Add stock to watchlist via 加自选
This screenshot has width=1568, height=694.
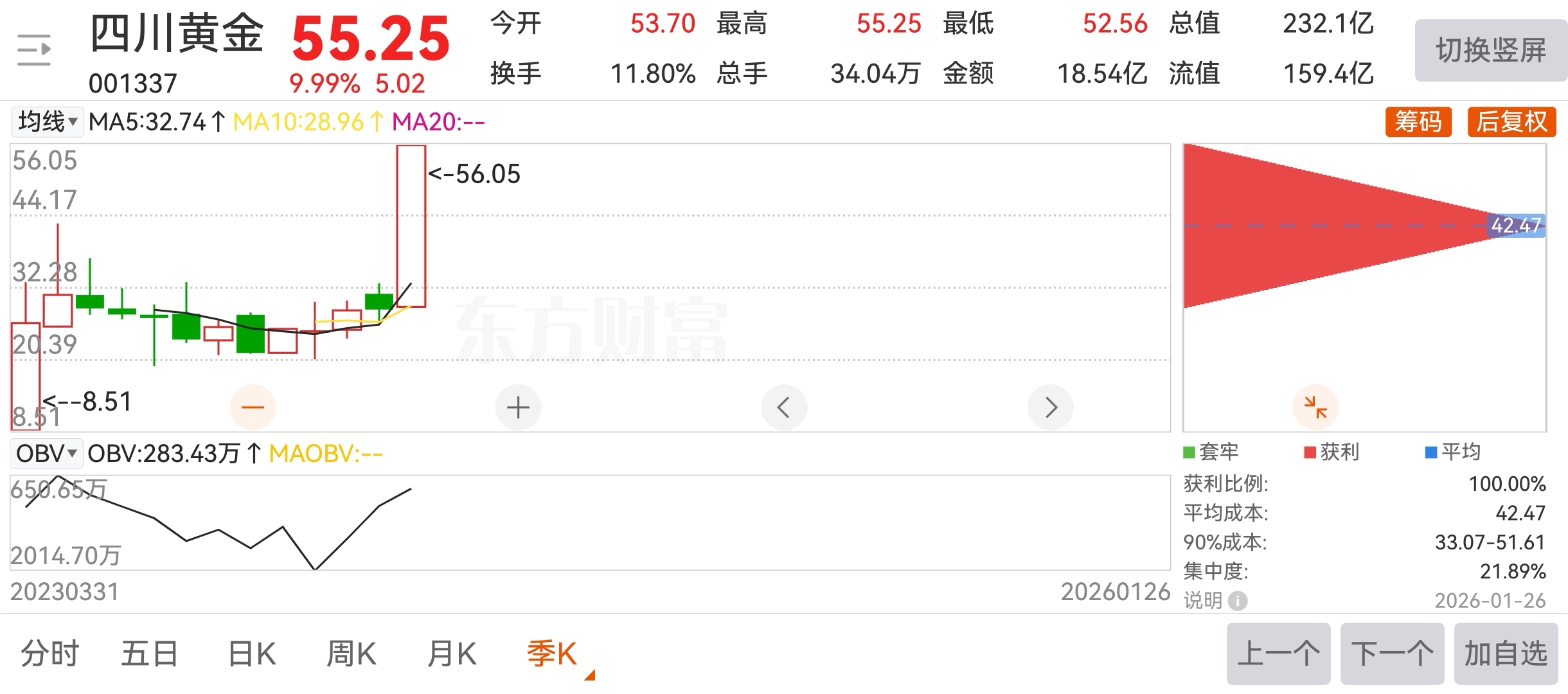pos(1506,654)
